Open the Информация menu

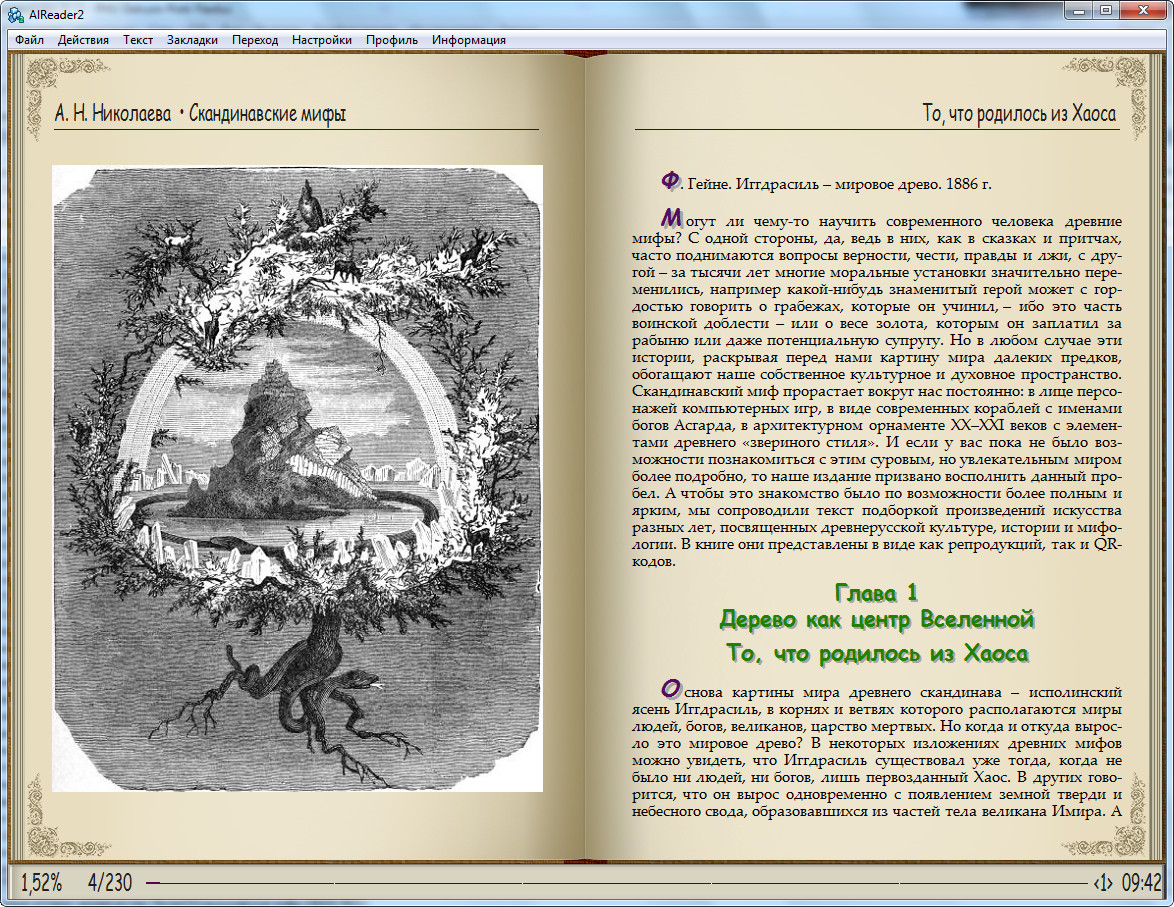[x=469, y=40]
